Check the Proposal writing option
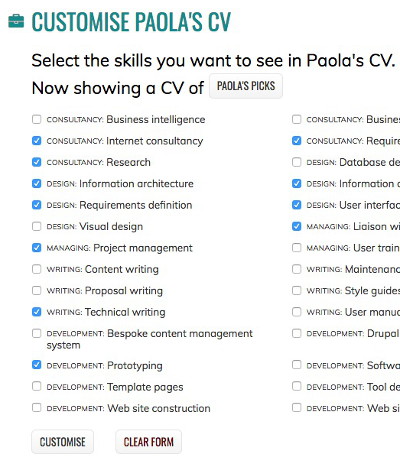400x467 pixels. click(x=37, y=291)
